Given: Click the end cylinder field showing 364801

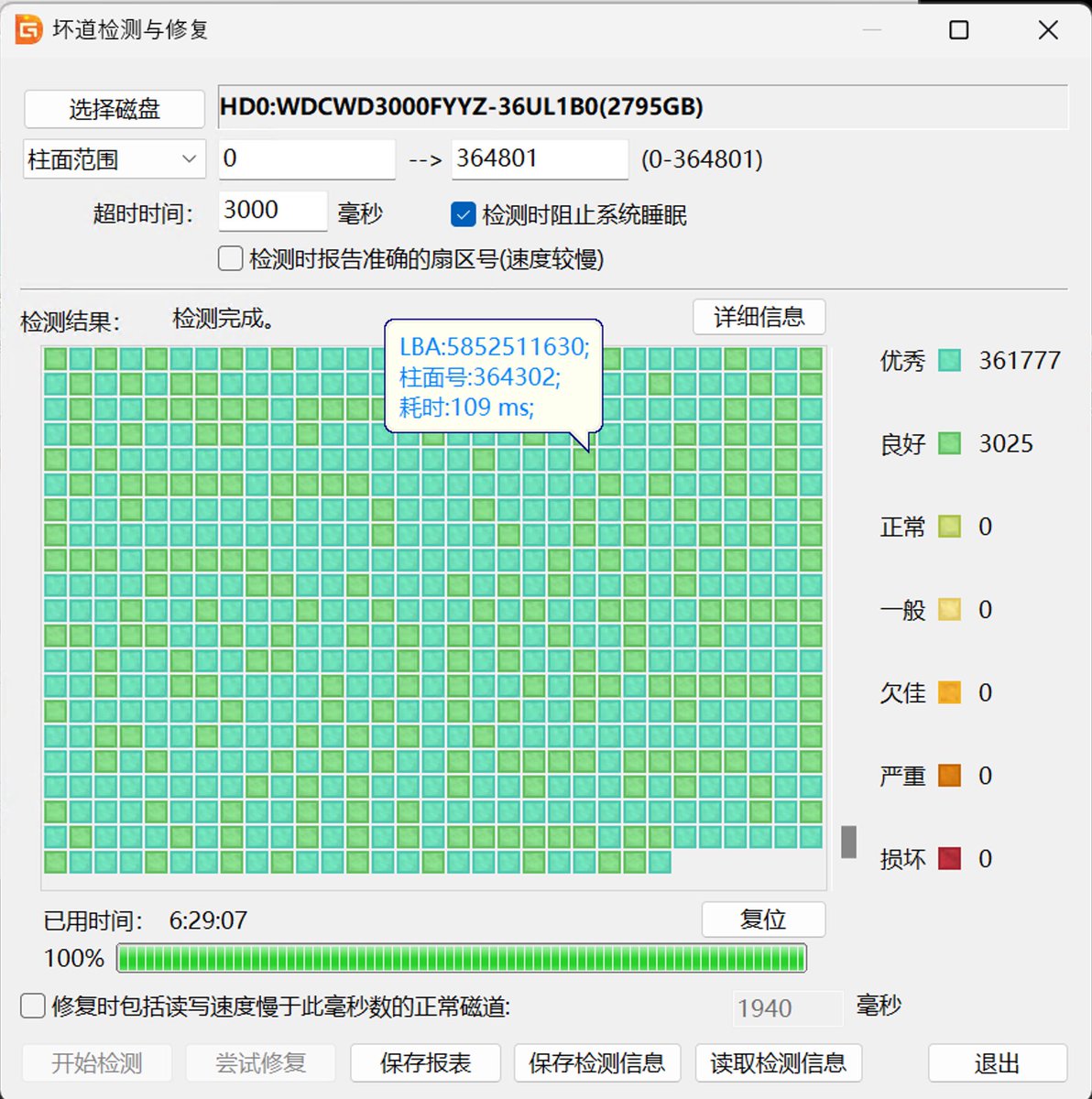Looking at the screenshot, I should tap(540, 159).
